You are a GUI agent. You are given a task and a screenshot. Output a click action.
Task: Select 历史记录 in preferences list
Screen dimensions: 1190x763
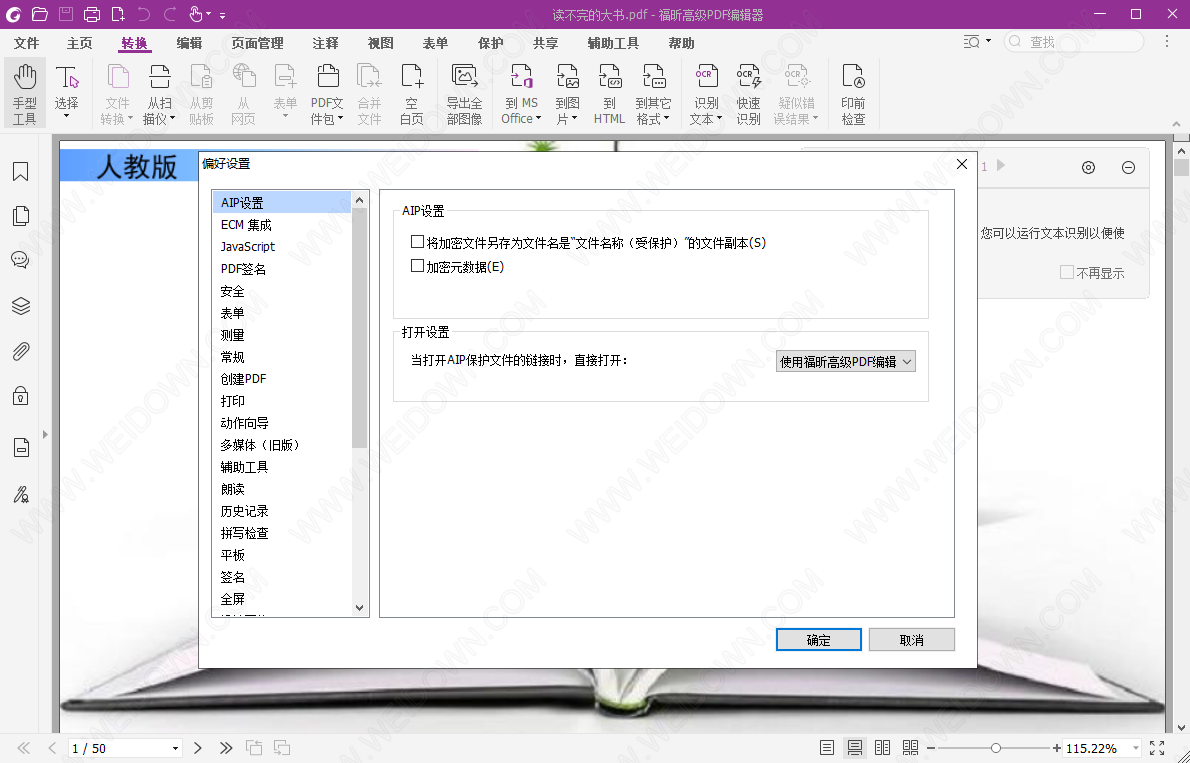point(282,511)
